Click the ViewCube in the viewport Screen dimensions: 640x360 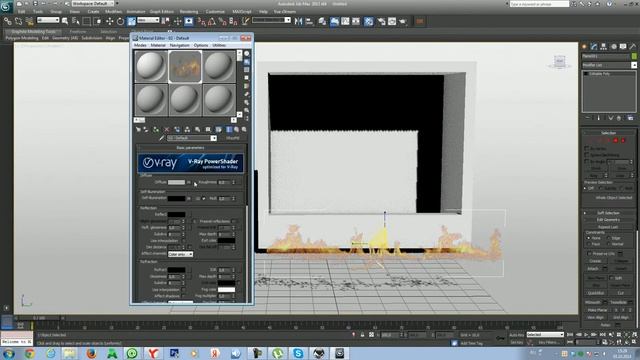click(560, 61)
